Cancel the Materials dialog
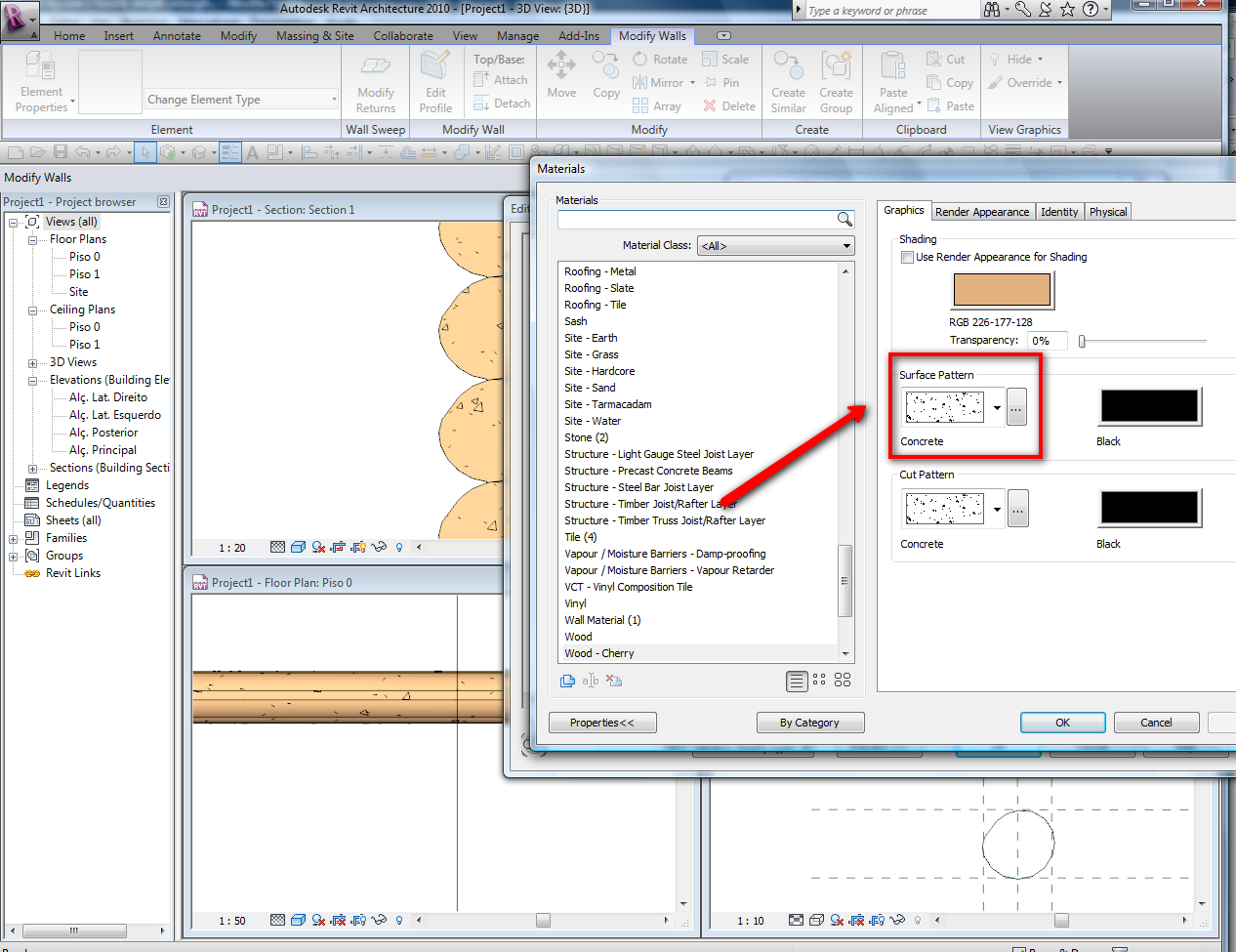Image resolution: width=1236 pixels, height=952 pixels. (1156, 723)
